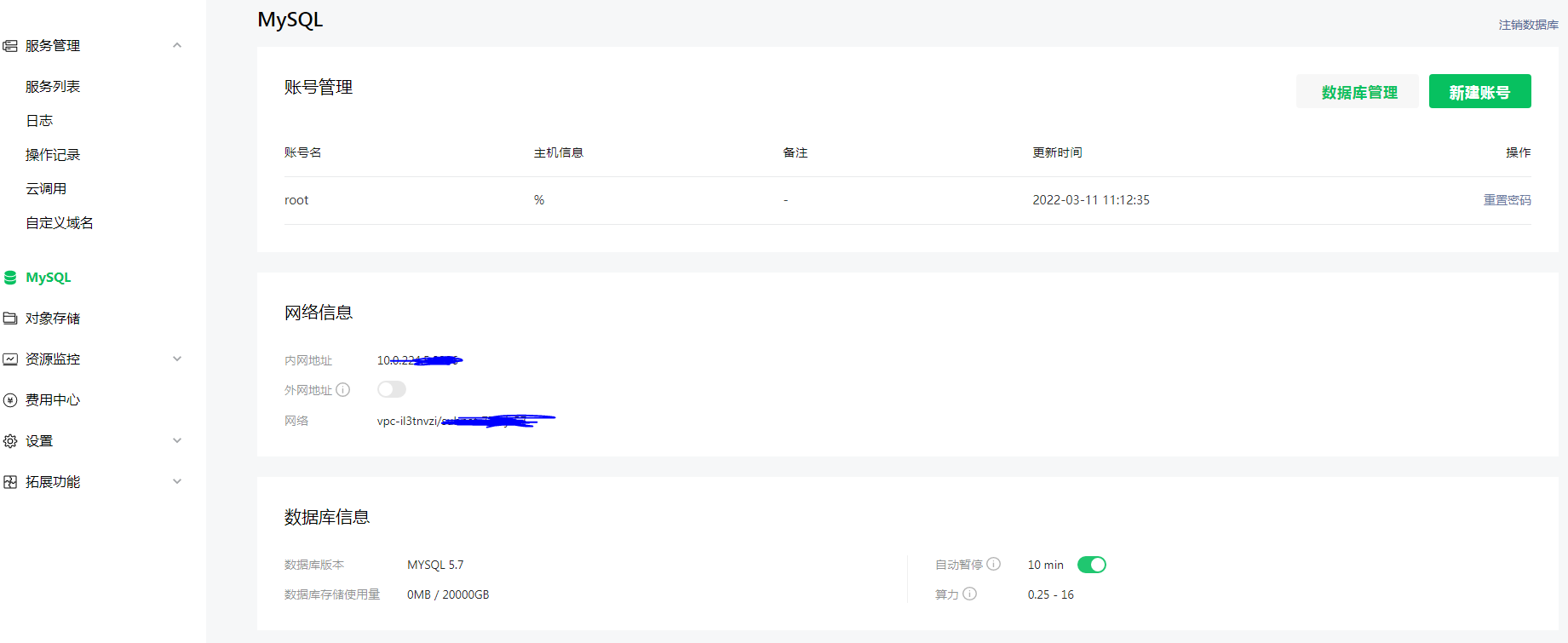Select MySQL label in sidebar
The height and width of the screenshot is (643, 1568).
point(49,278)
